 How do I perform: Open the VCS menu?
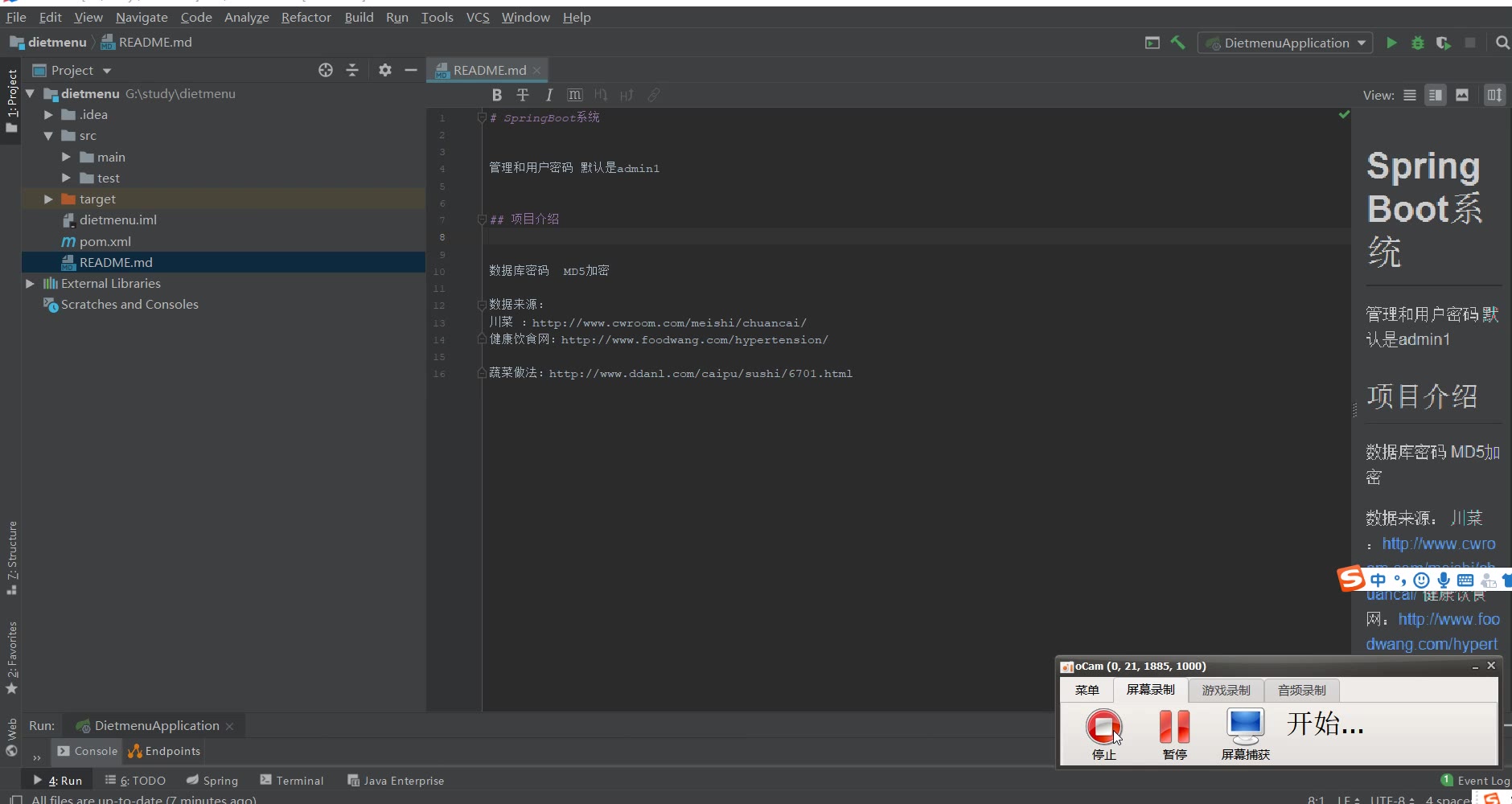(x=478, y=17)
